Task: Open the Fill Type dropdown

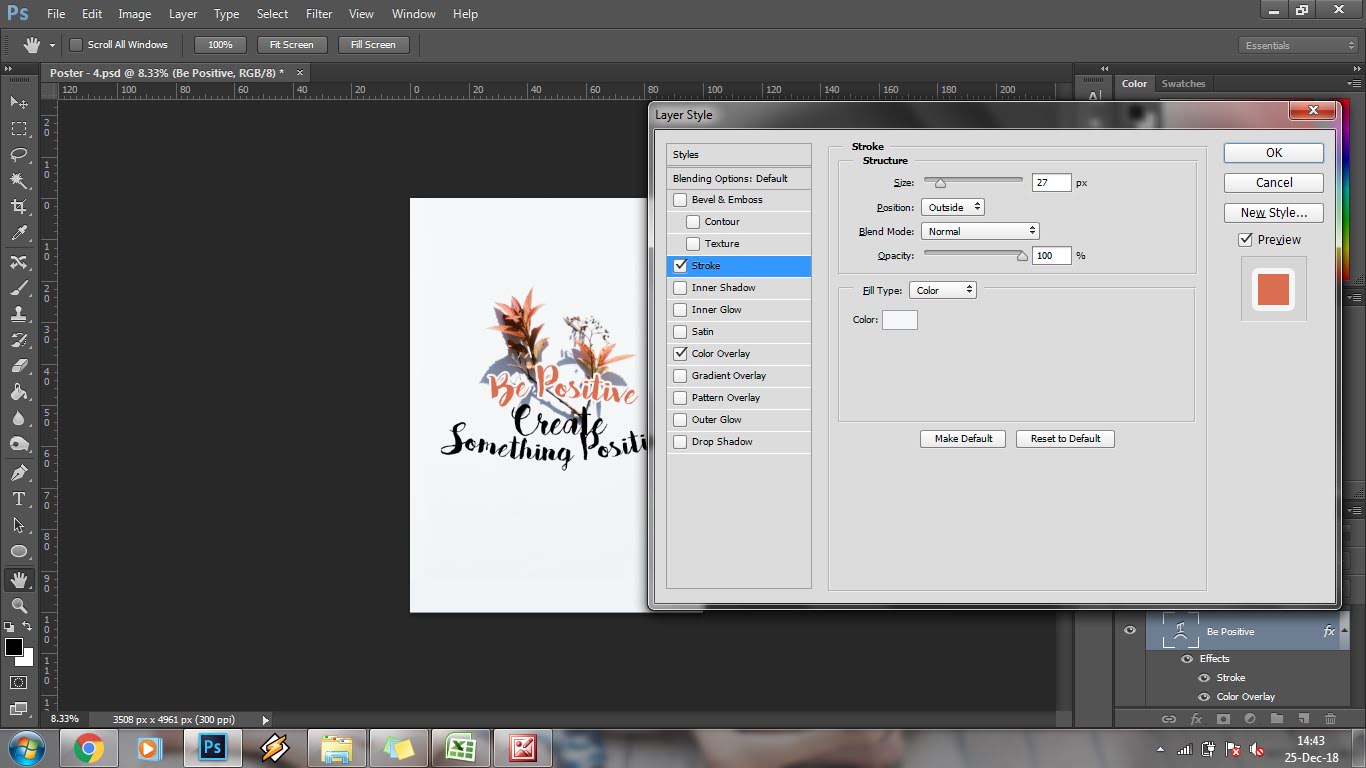Action: click(x=942, y=290)
